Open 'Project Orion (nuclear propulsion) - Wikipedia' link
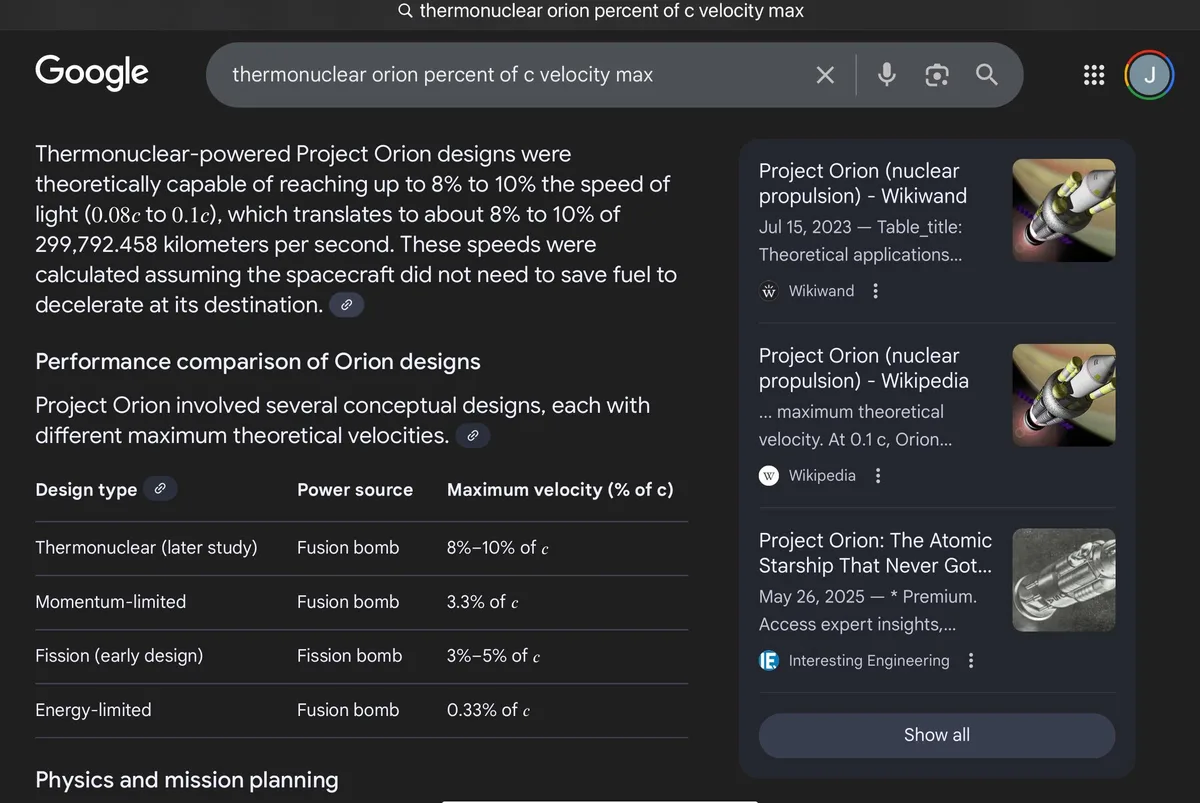Screen dimensions: 1200x803 864,368
